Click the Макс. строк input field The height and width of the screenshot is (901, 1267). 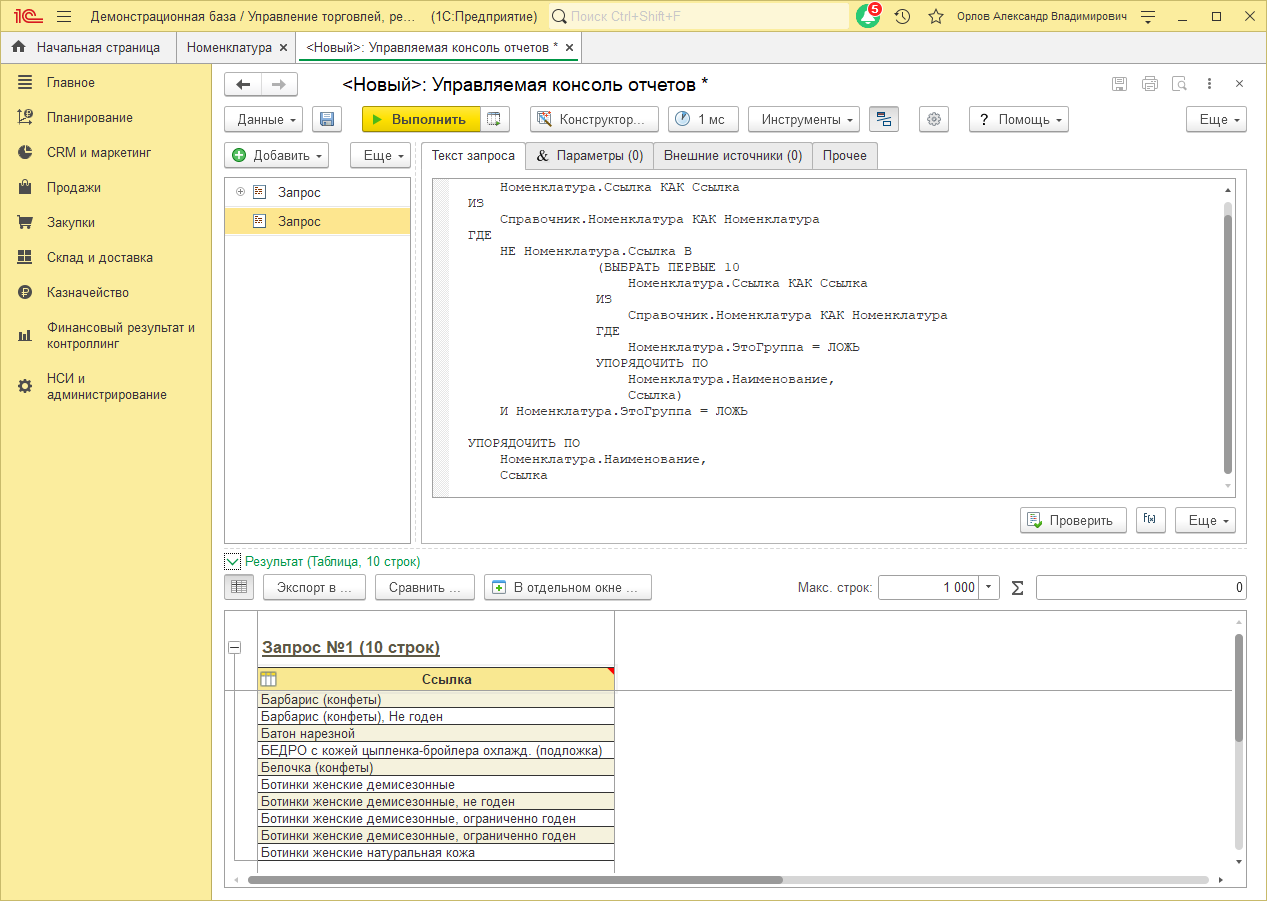(x=928, y=588)
